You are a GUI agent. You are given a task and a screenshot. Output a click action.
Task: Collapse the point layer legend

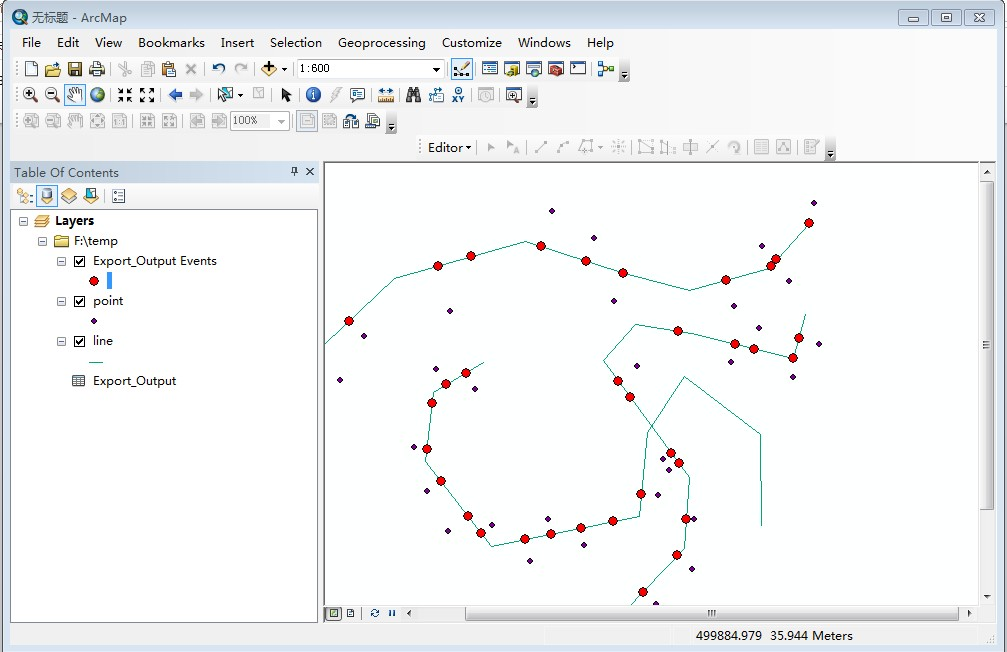click(x=61, y=301)
